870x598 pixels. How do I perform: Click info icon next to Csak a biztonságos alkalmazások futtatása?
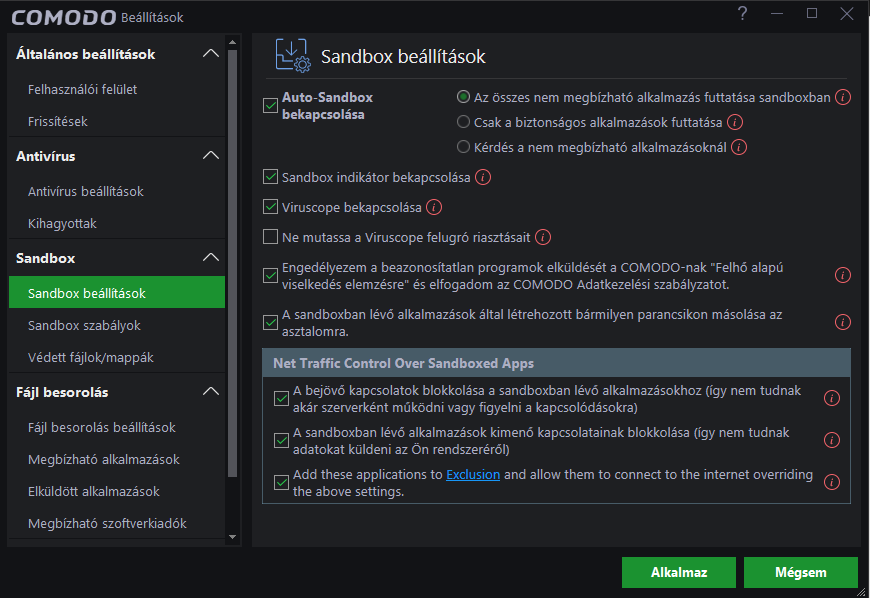[735, 123]
